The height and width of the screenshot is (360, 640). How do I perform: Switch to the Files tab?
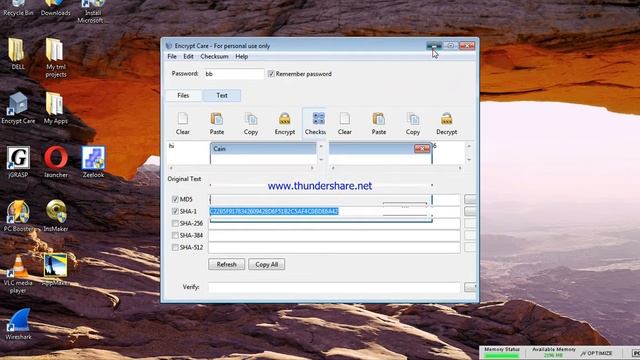pos(183,95)
